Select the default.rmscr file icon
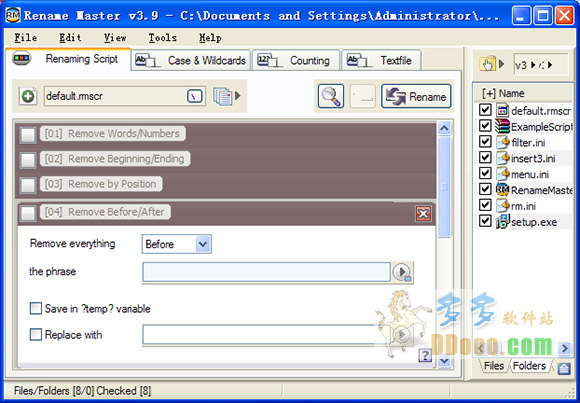The width and height of the screenshot is (580, 403). pos(503,110)
